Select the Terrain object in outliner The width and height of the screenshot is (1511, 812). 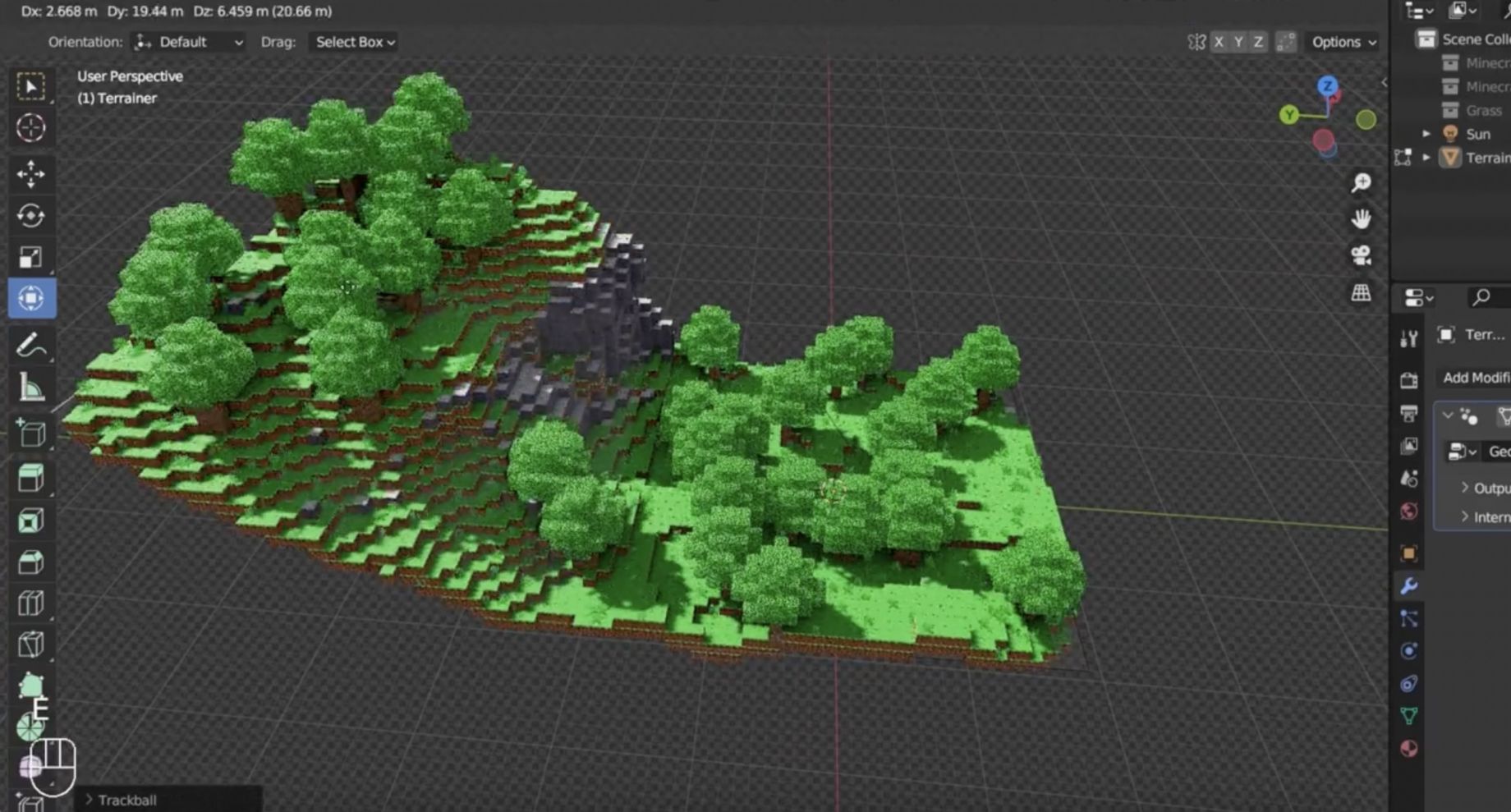[1487, 158]
